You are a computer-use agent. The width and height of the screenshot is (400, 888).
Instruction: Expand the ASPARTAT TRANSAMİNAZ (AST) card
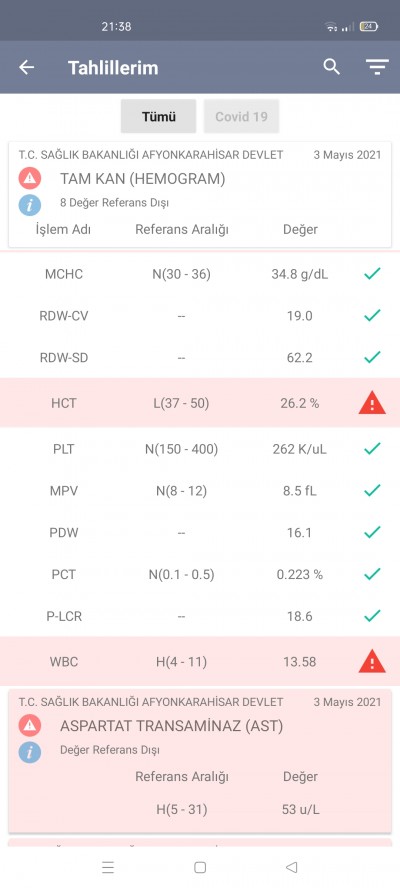tap(200, 761)
